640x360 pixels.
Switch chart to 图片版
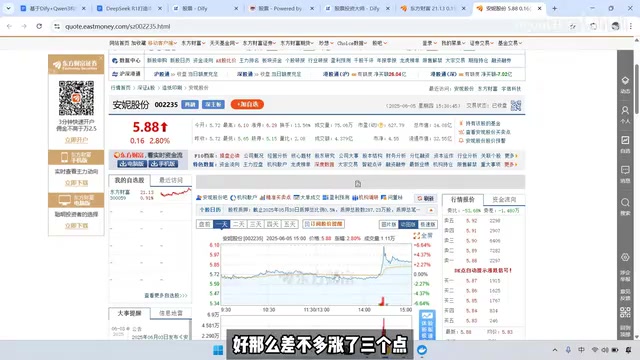[x=388, y=224]
